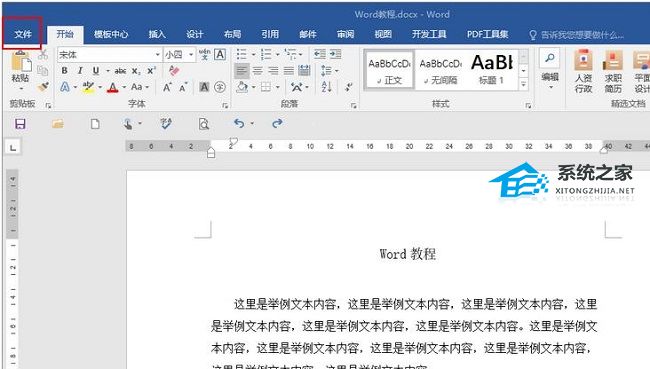Insert enclosed character (字 in circle)
Image resolution: width=650 pixels, height=369 pixels.
click(220, 87)
